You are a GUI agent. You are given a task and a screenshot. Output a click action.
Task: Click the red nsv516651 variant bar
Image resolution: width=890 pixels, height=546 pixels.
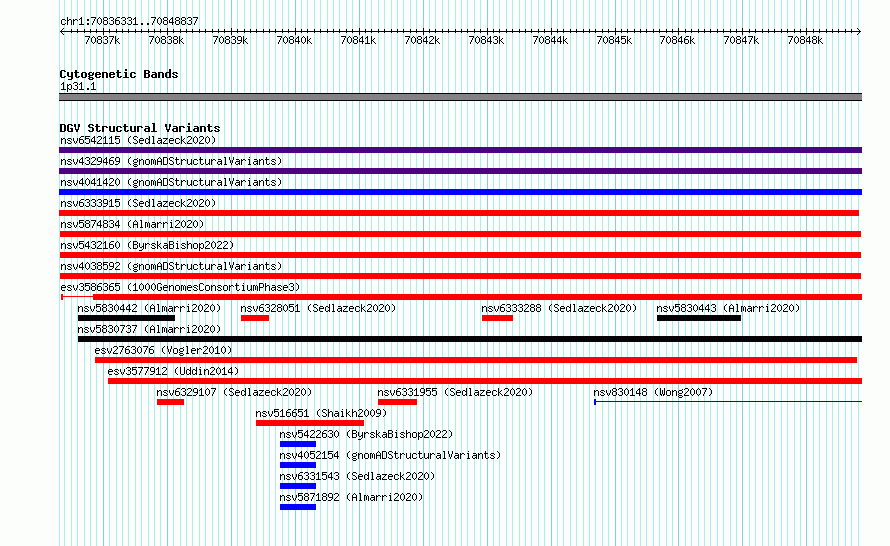(x=310, y=423)
